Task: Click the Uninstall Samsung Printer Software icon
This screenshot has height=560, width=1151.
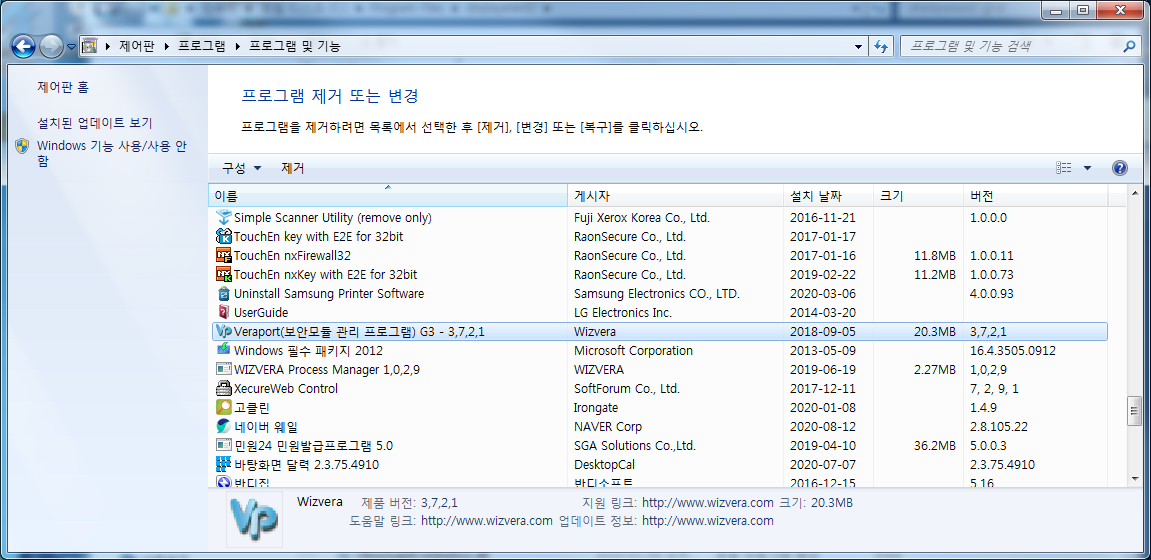Action: (x=224, y=294)
